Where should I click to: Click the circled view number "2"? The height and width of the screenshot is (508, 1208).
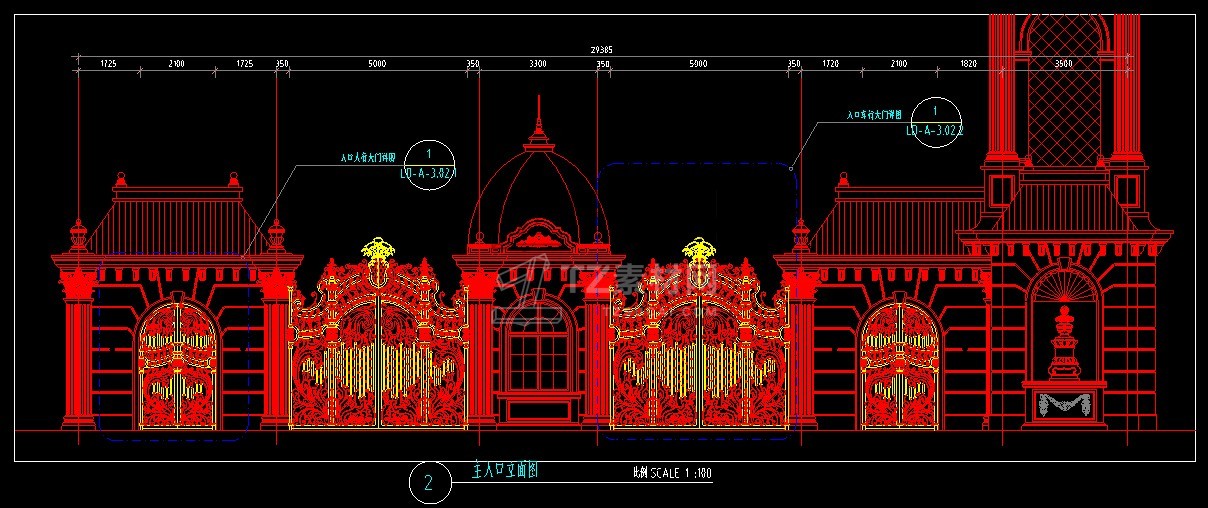click(429, 484)
